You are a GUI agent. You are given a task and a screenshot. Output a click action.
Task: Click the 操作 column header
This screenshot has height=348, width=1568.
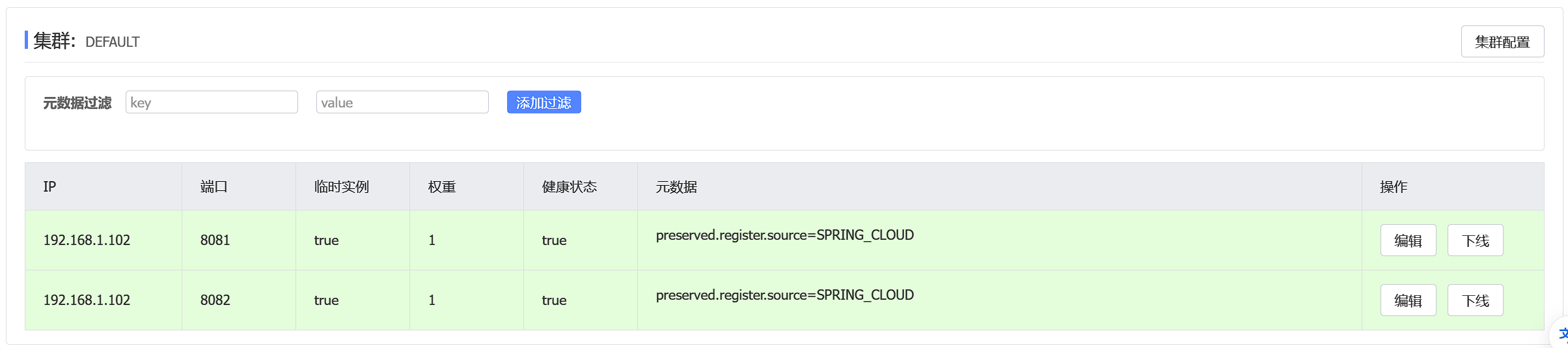tap(1394, 187)
